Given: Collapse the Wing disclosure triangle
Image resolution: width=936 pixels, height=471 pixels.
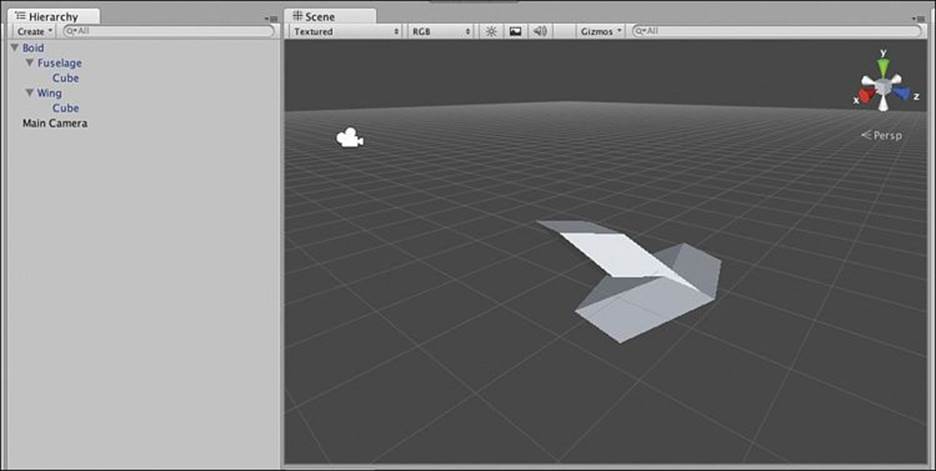Looking at the screenshot, I should pos(29,93).
